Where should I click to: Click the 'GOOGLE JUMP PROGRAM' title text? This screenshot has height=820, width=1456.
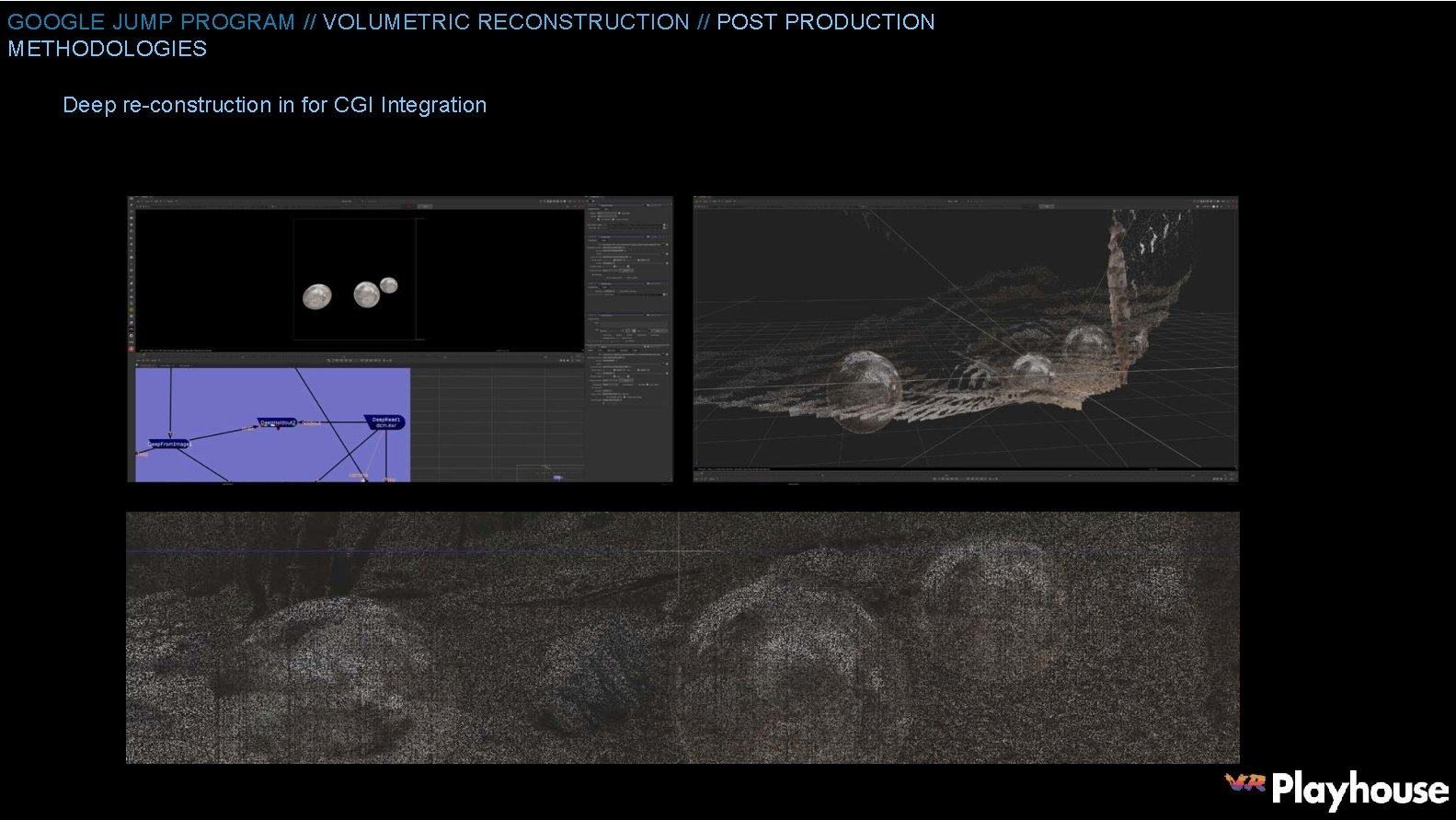tap(151, 22)
